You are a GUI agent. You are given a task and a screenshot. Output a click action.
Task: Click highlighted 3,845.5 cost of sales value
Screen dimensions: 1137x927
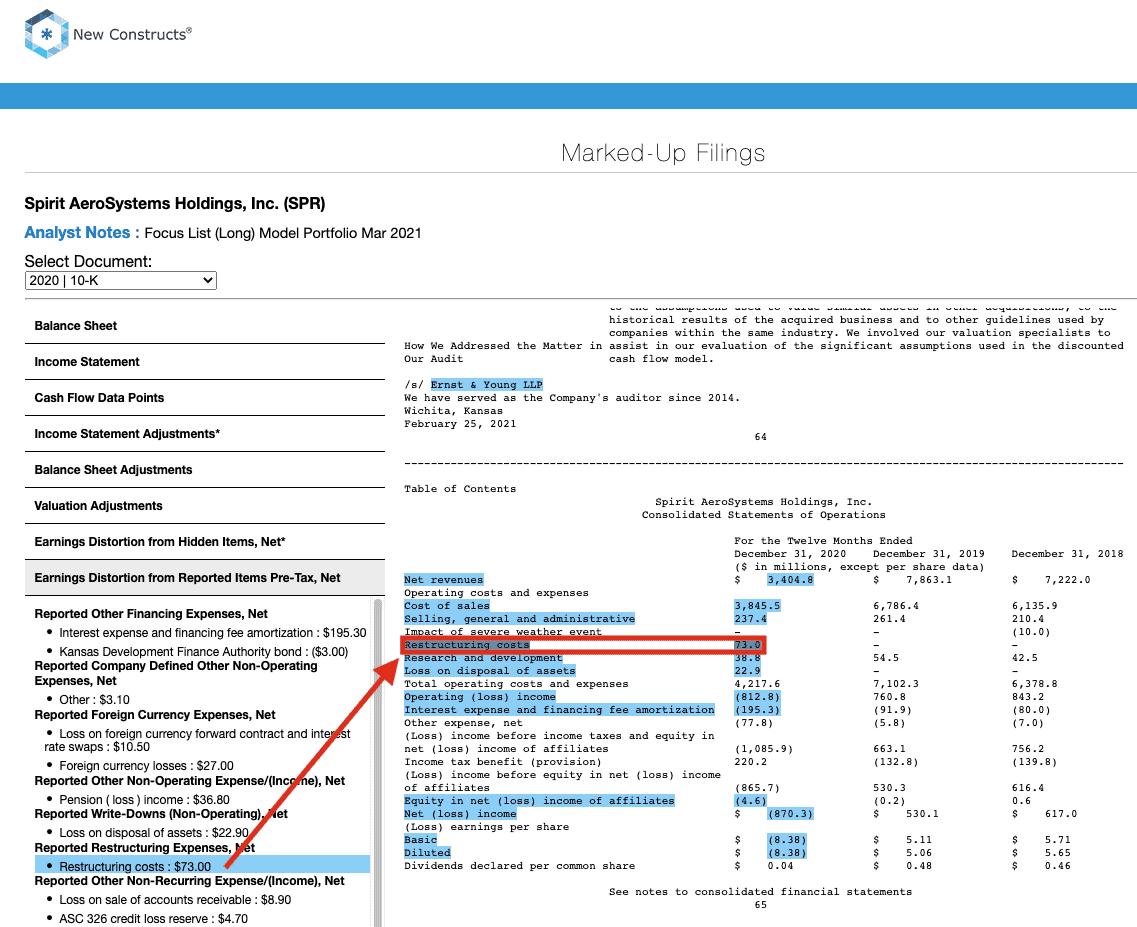tap(757, 606)
